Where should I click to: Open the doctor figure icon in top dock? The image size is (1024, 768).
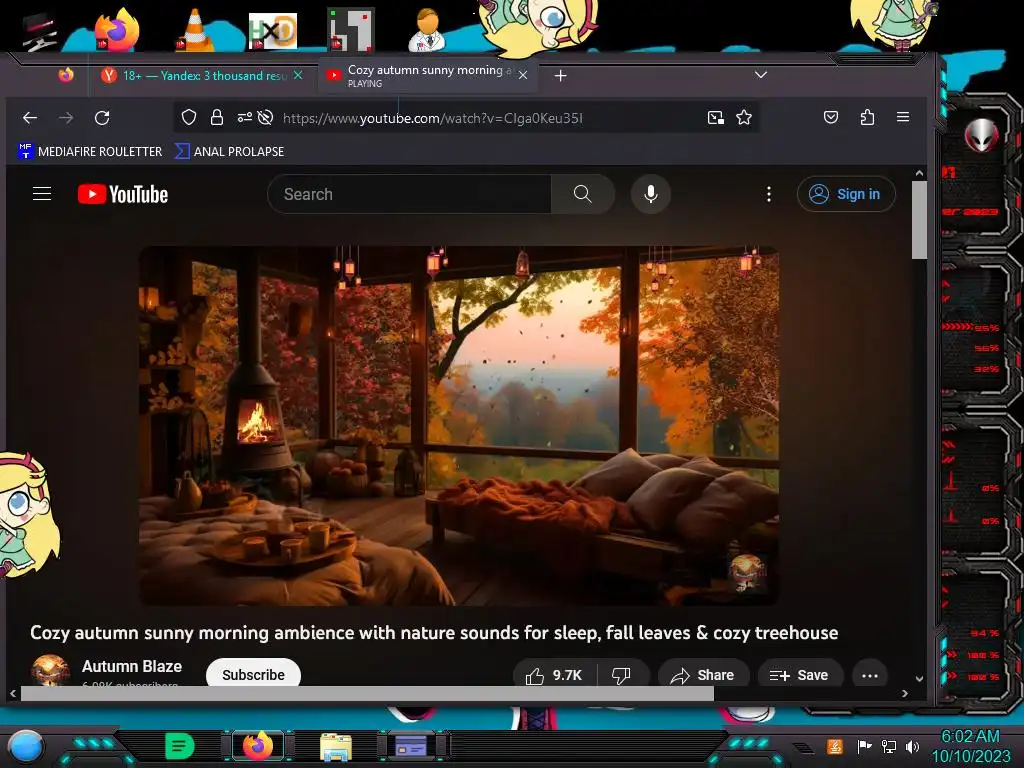tap(427, 31)
